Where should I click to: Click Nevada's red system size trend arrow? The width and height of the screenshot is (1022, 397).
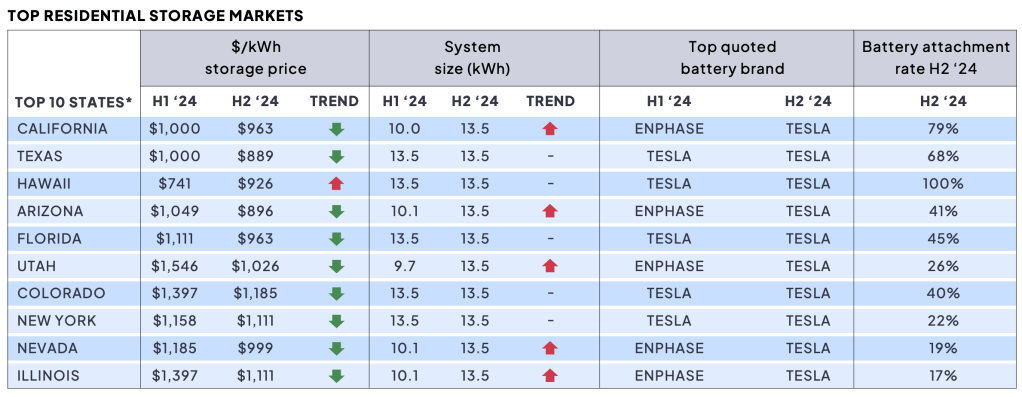[x=550, y=348]
